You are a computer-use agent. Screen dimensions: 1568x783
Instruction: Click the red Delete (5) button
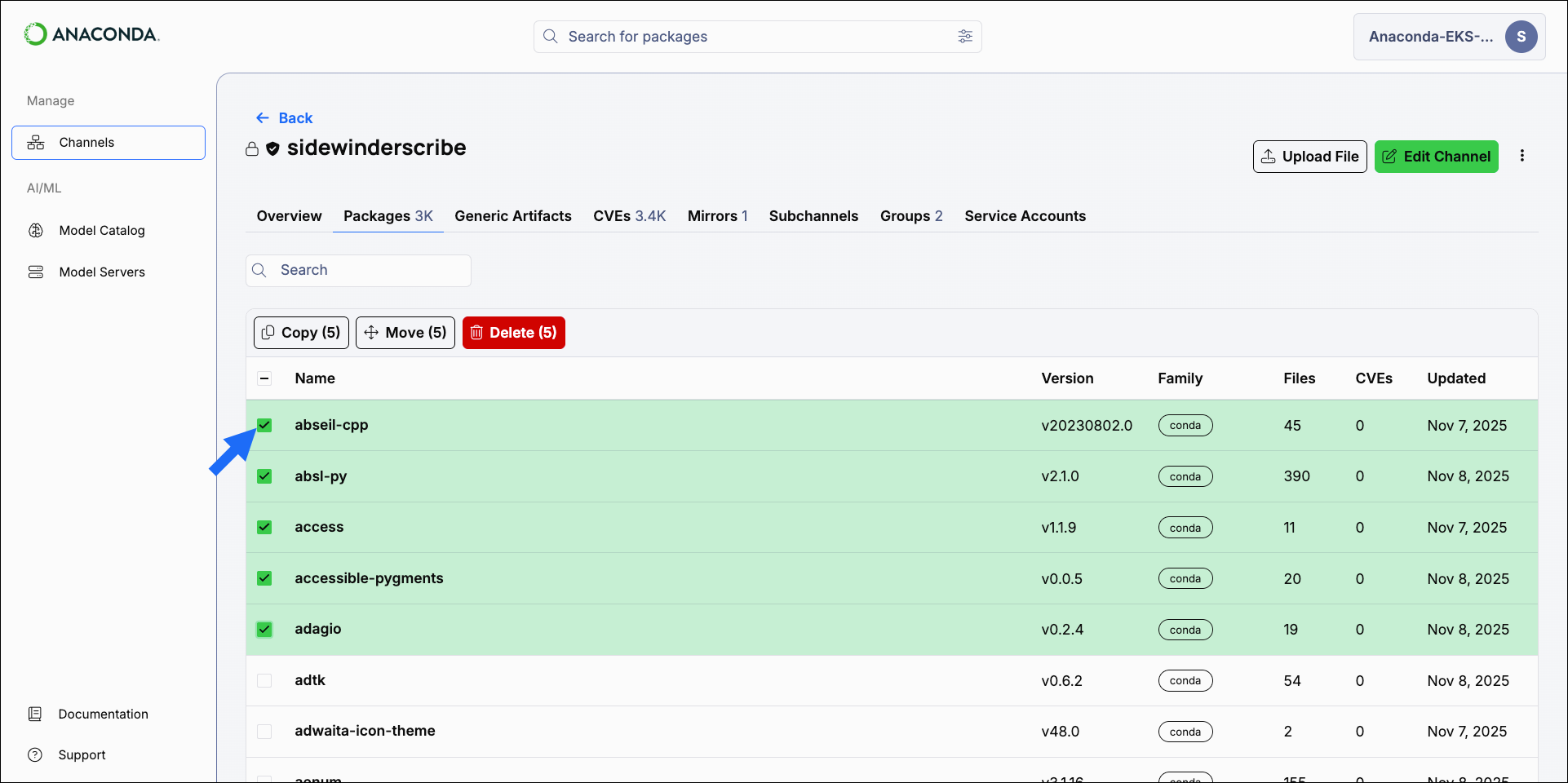514,333
